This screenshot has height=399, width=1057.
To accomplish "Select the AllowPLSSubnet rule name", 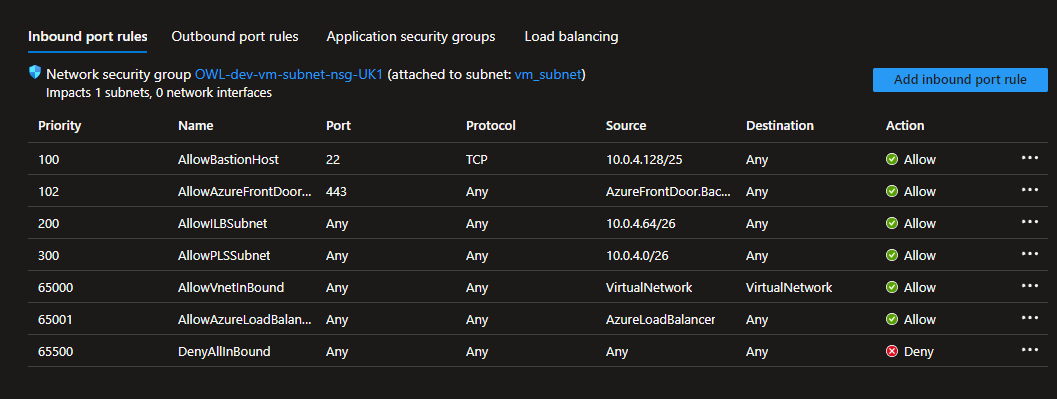I will (224, 255).
